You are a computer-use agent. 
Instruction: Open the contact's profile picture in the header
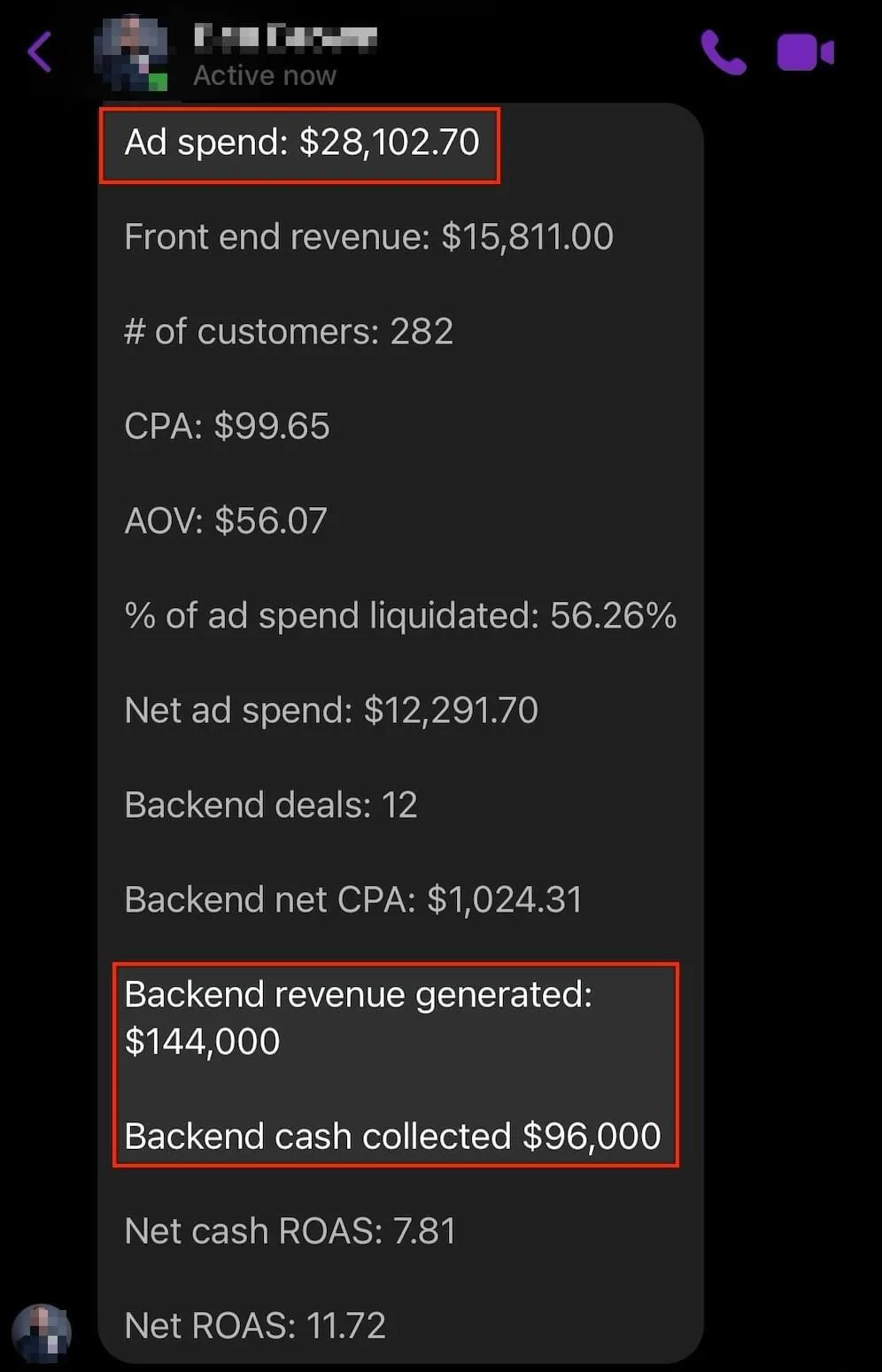[x=132, y=53]
